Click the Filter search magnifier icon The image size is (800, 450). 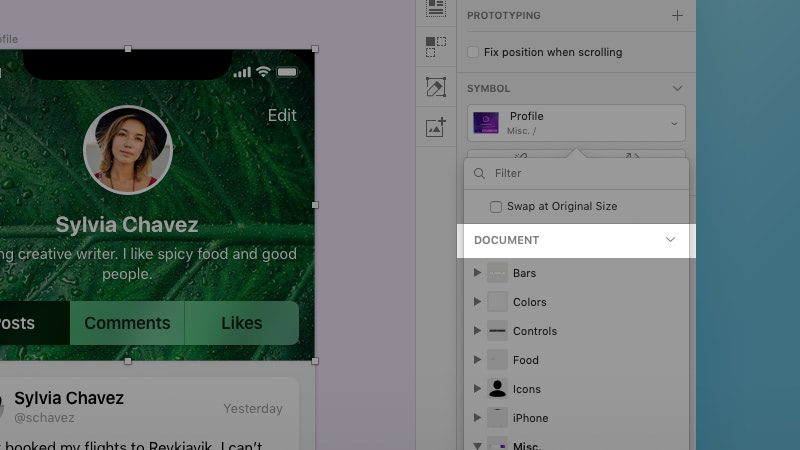479,173
